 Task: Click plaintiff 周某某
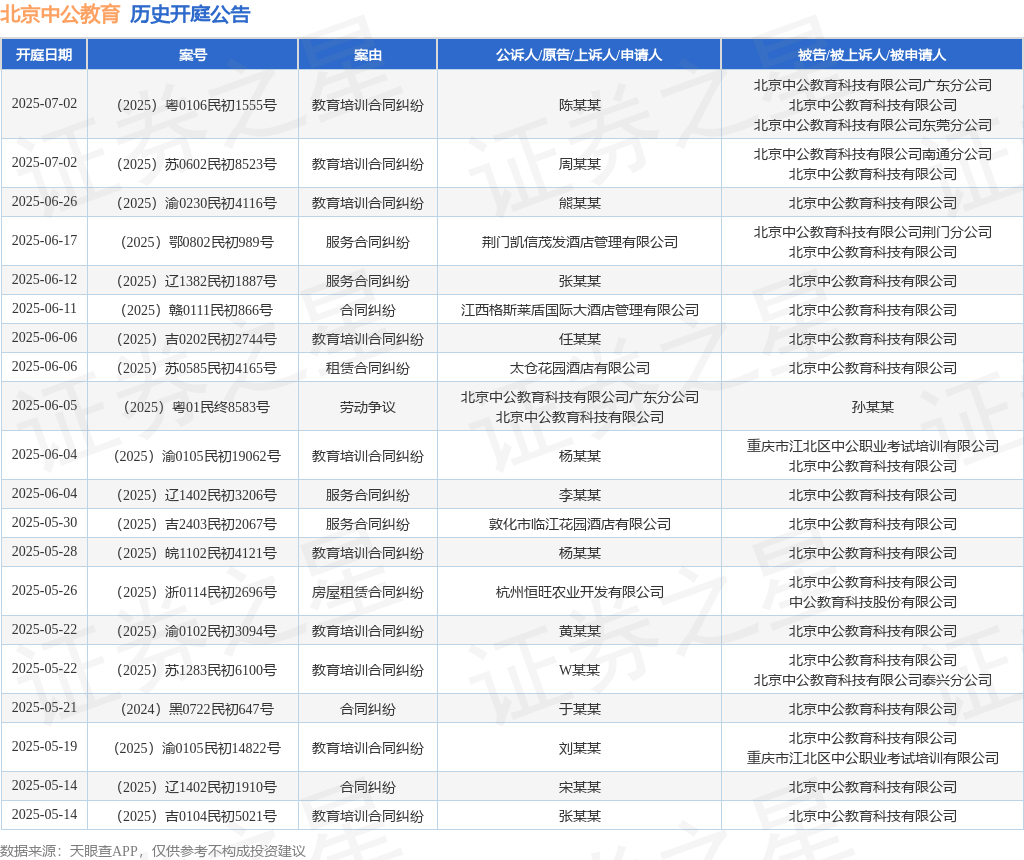coord(579,164)
